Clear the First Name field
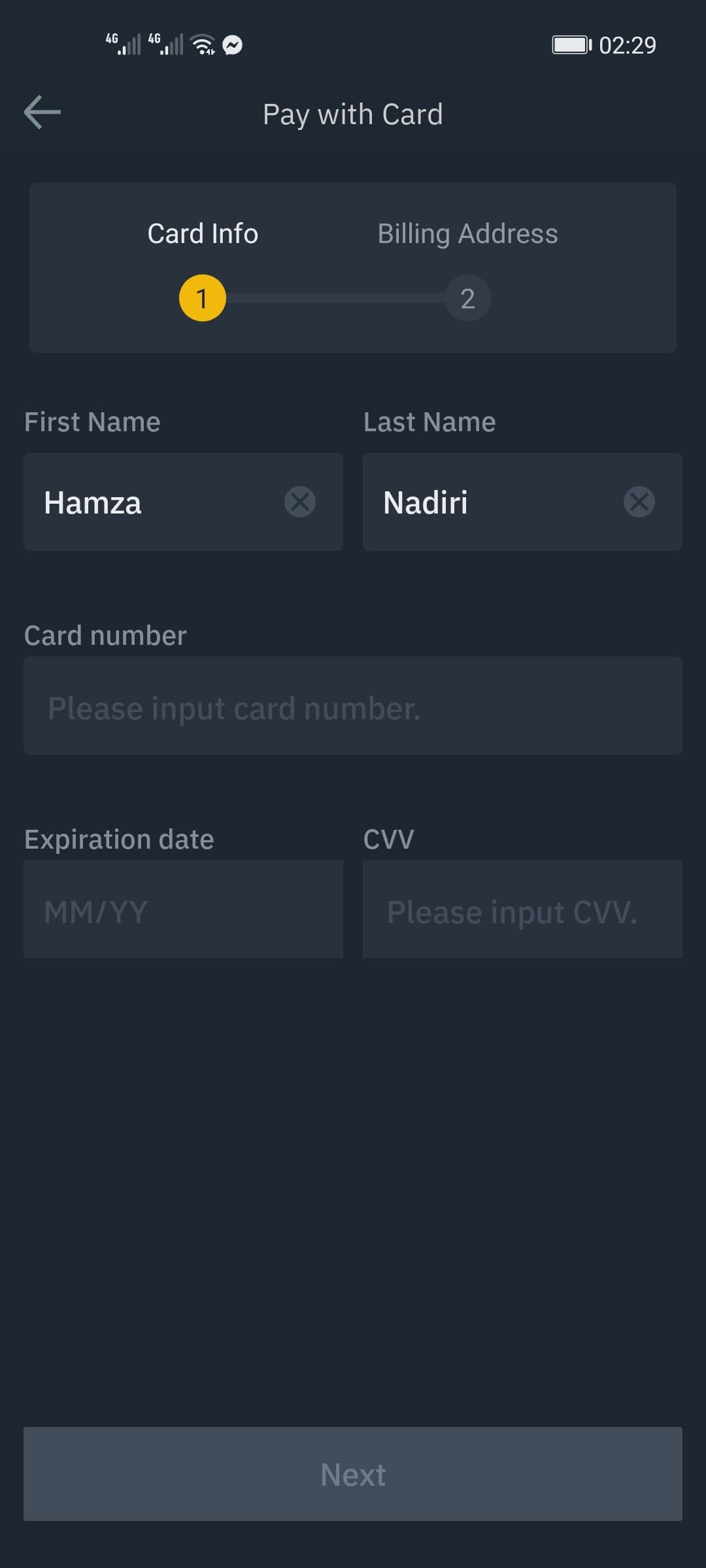This screenshot has width=706, height=1568. pyautogui.click(x=300, y=502)
